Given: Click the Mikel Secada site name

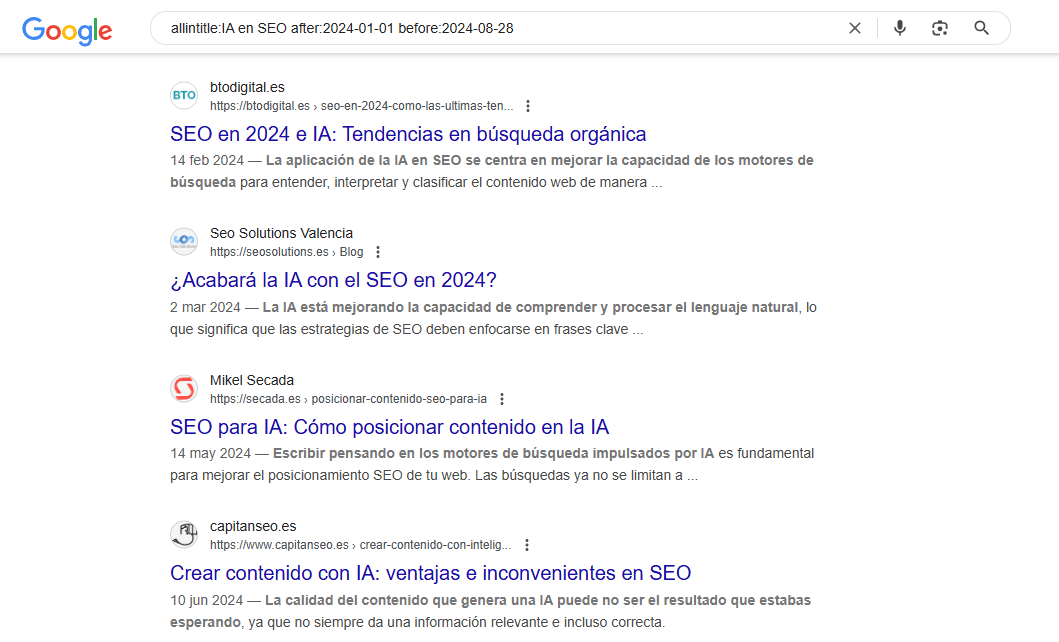Looking at the screenshot, I should point(252,380).
